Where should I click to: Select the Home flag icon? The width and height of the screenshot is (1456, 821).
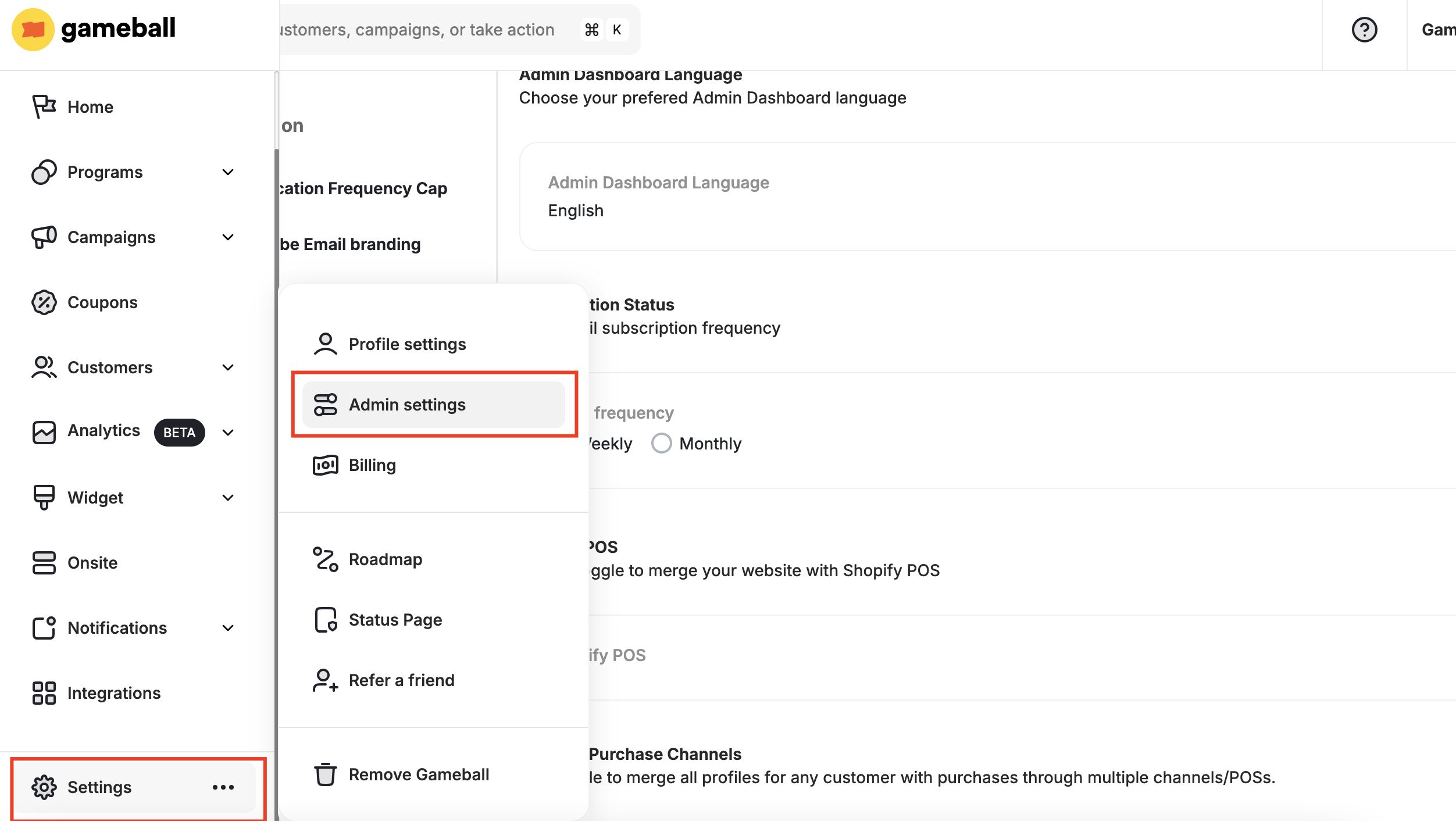(43, 106)
